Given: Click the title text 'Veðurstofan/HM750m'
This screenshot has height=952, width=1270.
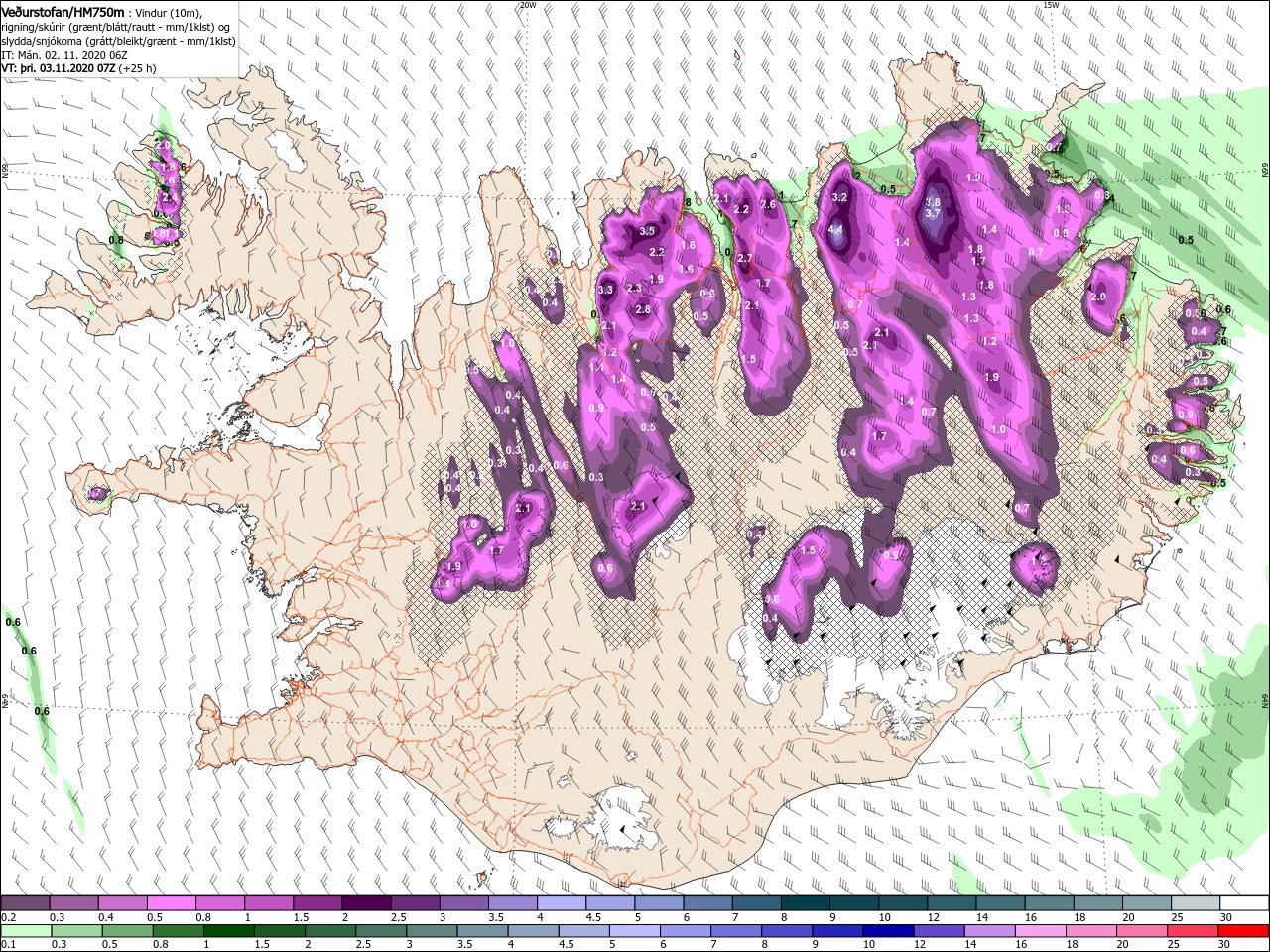Looking at the screenshot, I should pos(63,11).
